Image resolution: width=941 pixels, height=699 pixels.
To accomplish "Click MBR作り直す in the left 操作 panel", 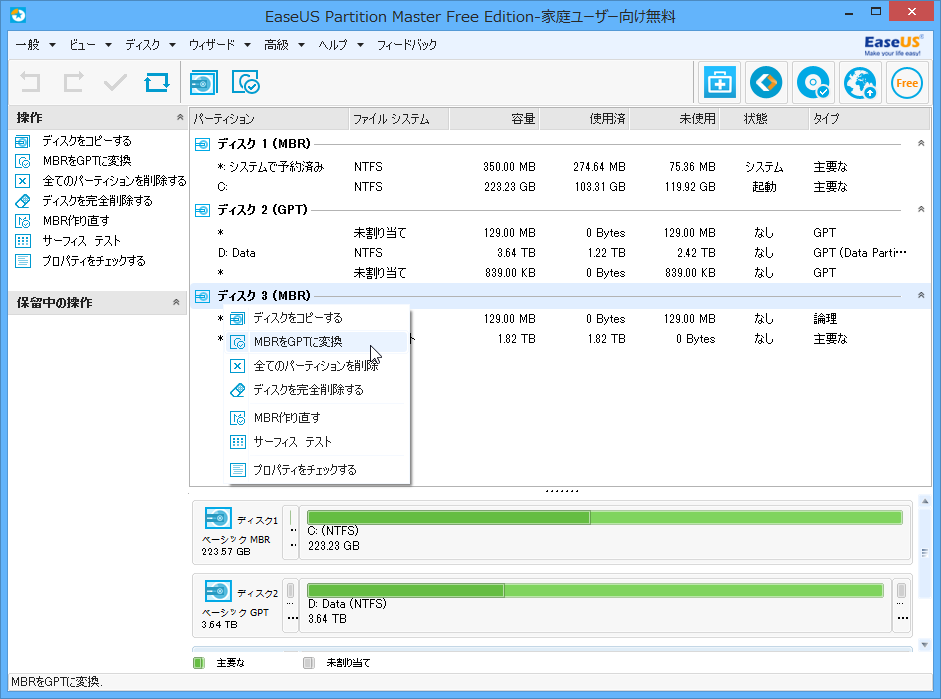I will point(76,221).
